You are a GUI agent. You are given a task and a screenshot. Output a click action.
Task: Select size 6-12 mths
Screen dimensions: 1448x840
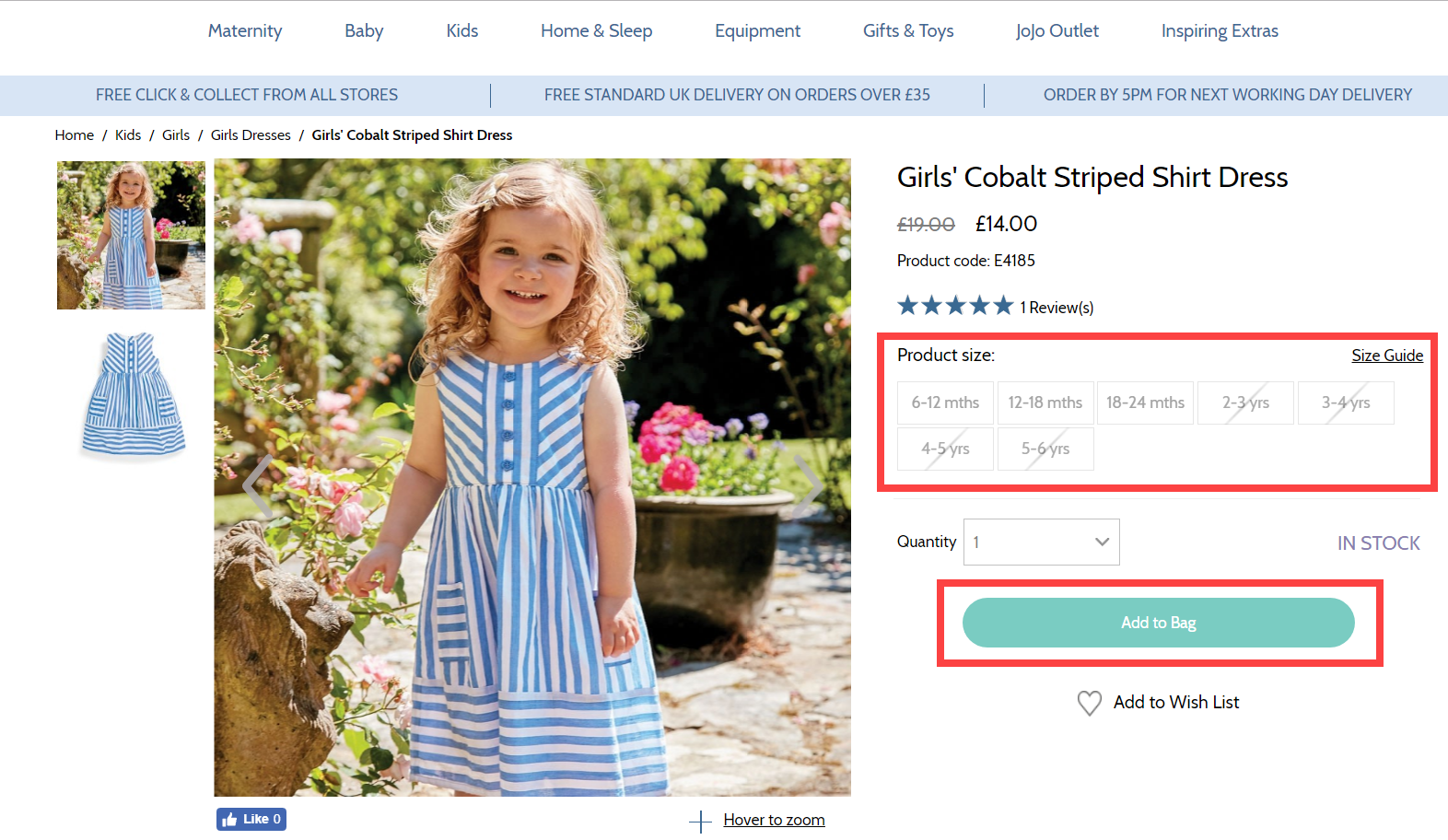[x=945, y=402]
